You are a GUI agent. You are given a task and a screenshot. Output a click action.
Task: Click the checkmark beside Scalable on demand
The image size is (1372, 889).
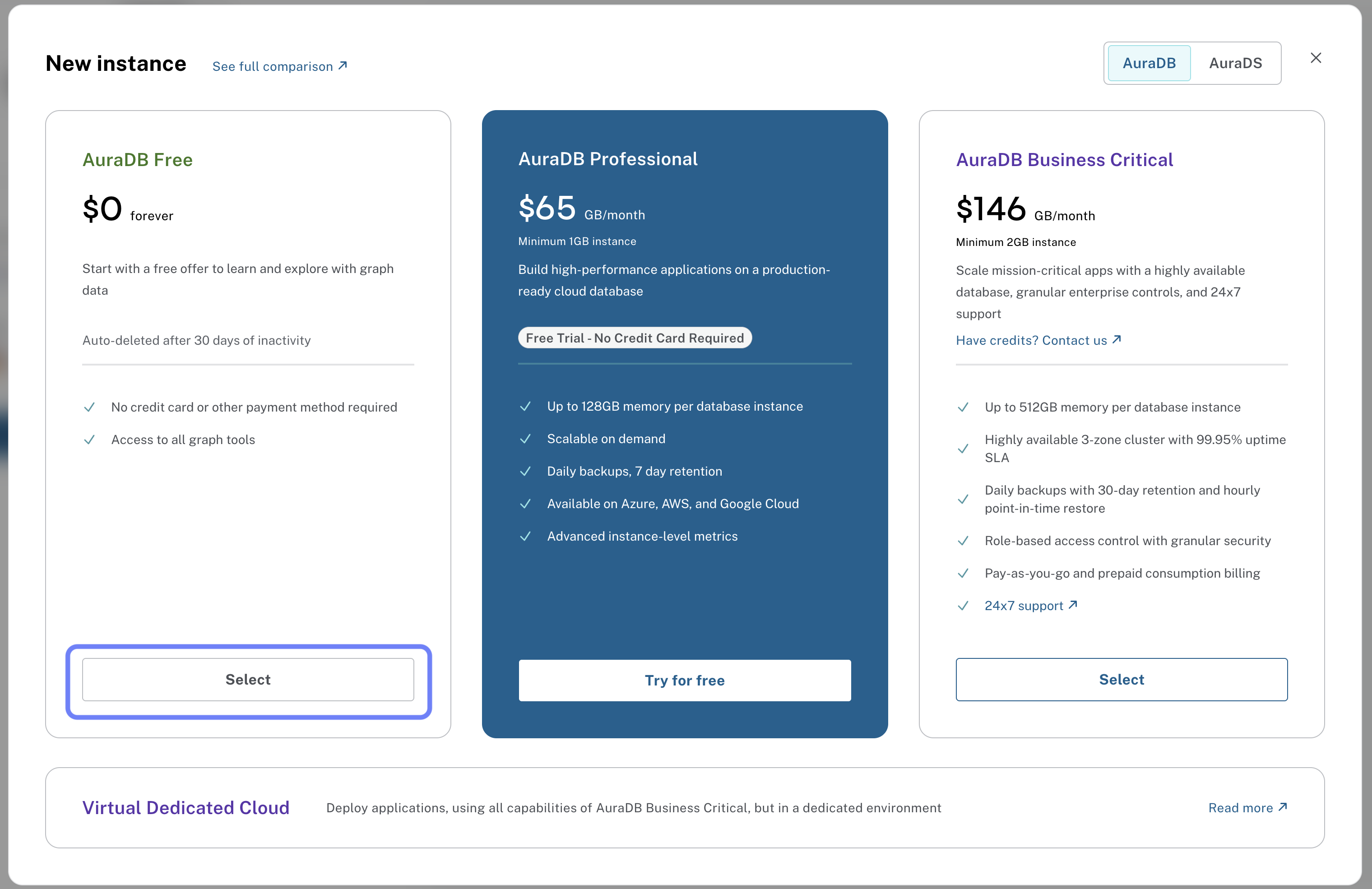(x=525, y=439)
